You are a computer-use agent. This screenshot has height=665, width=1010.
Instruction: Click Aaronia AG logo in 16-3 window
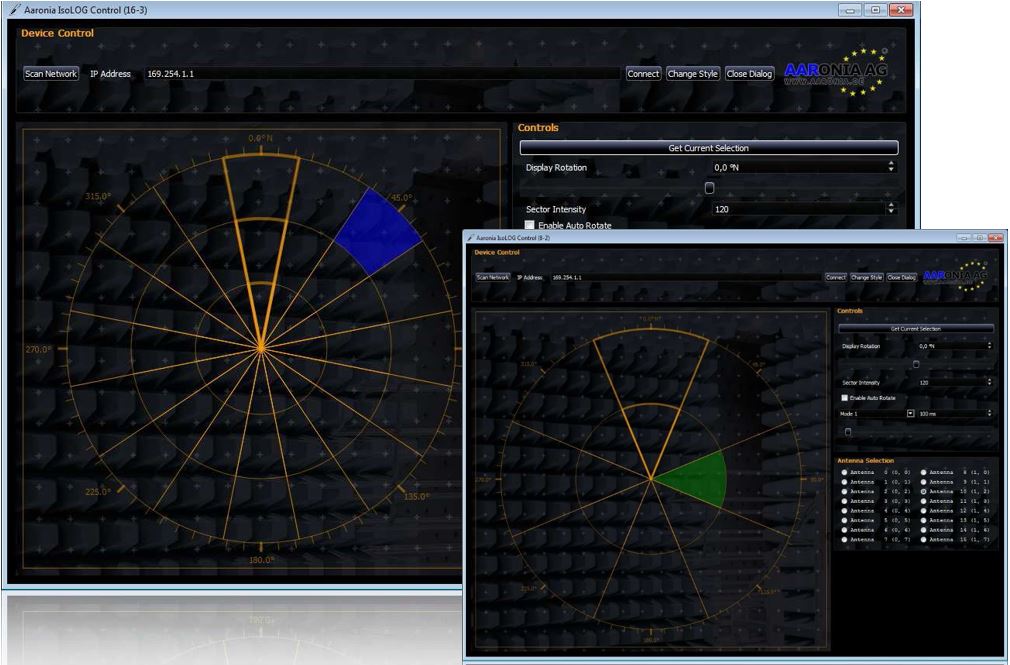coord(835,73)
